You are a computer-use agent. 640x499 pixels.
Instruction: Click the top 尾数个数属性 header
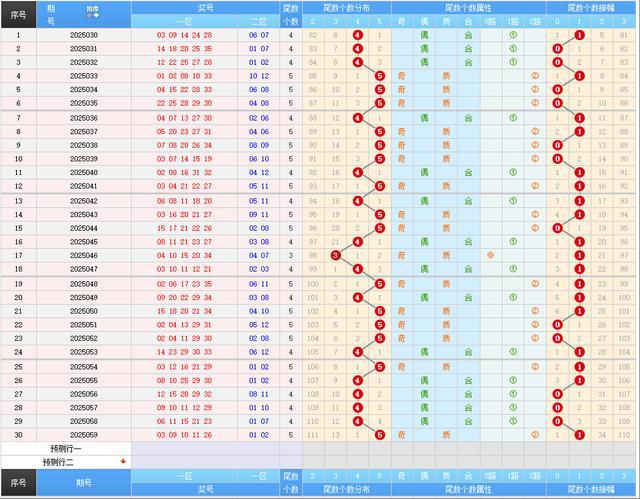tap(468, 8)
